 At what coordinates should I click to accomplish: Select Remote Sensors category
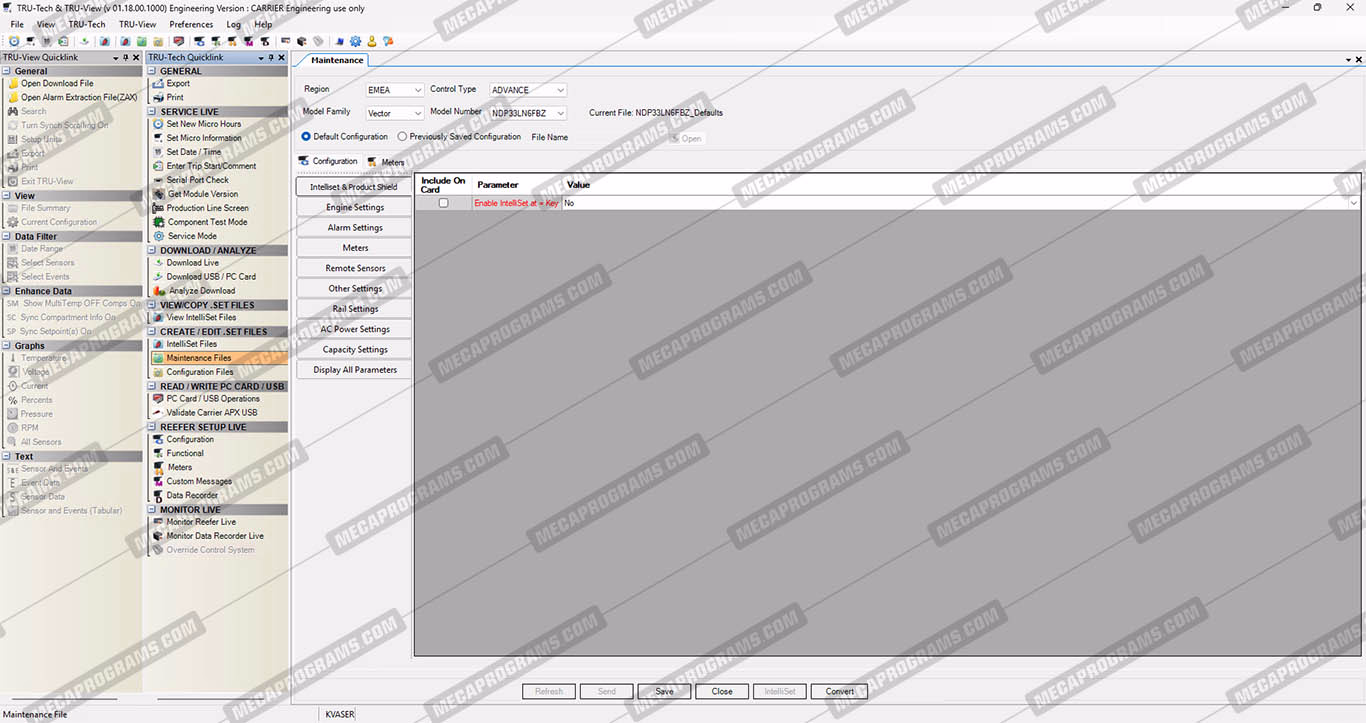[355, 268]
